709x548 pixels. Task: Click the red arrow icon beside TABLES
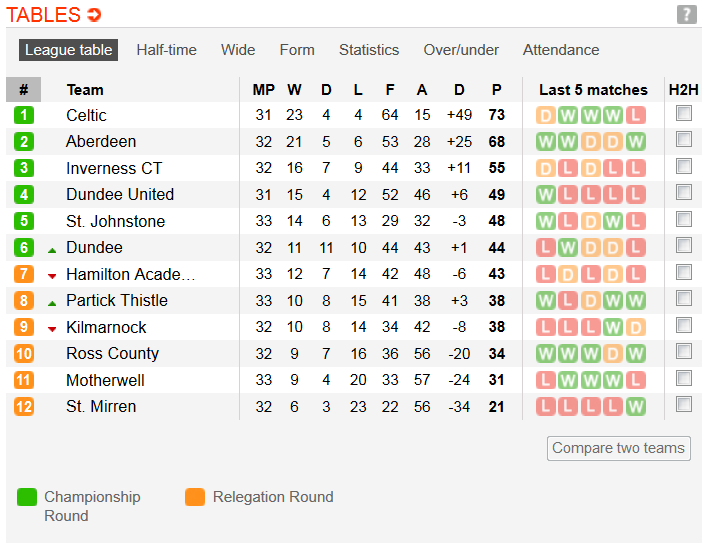click(x=94, y=15)
